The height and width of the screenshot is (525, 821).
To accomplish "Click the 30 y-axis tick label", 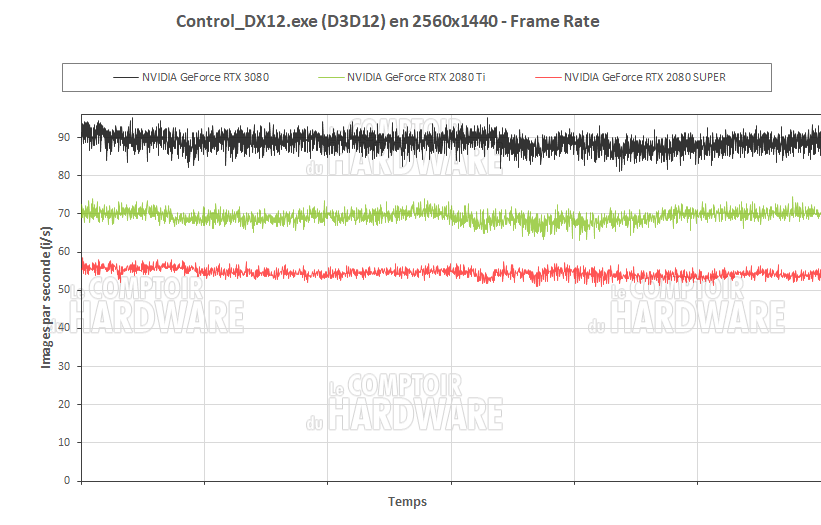I will tap(64, 366).
